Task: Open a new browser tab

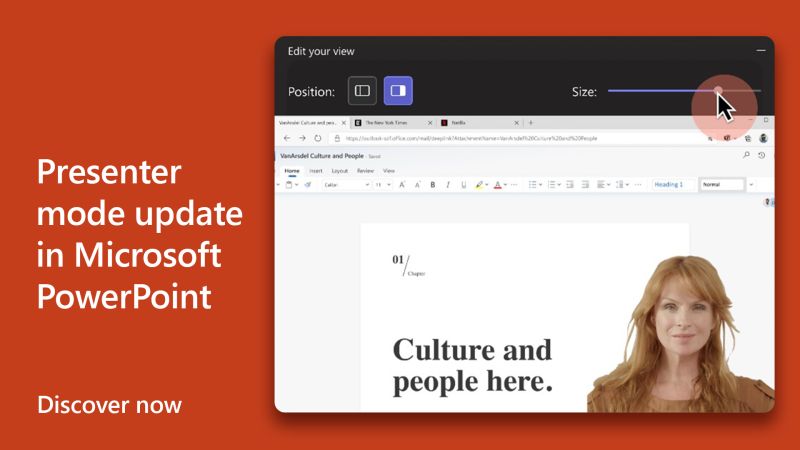Action: [531, 123]
